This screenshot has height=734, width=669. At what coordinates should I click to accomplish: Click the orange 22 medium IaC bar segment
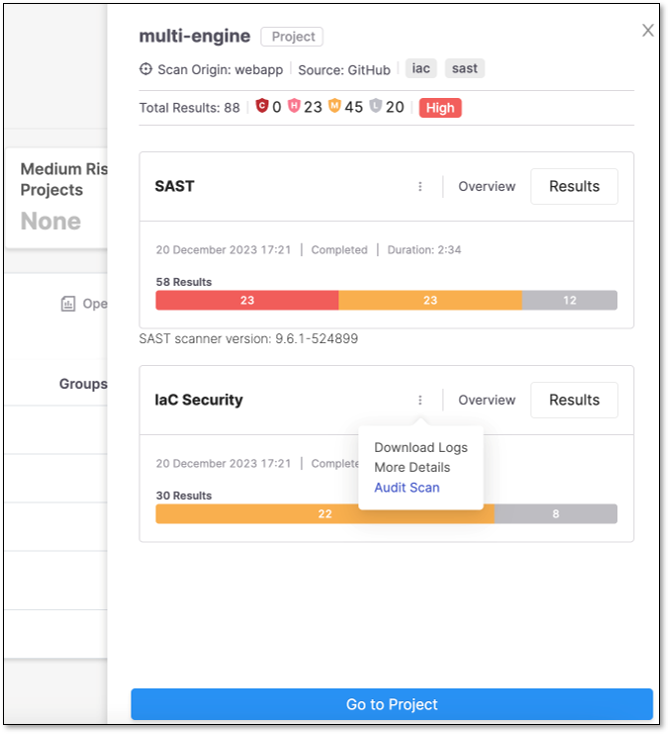pos(325,514)
